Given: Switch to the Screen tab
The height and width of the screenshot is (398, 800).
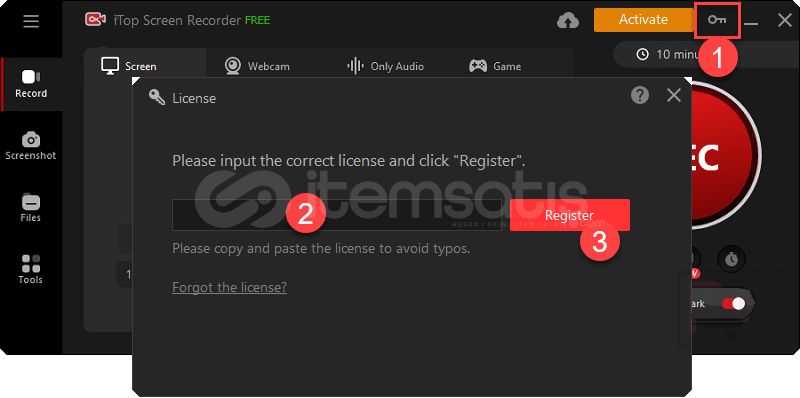Looking at the screenshot, I should (x=129, y=66).
